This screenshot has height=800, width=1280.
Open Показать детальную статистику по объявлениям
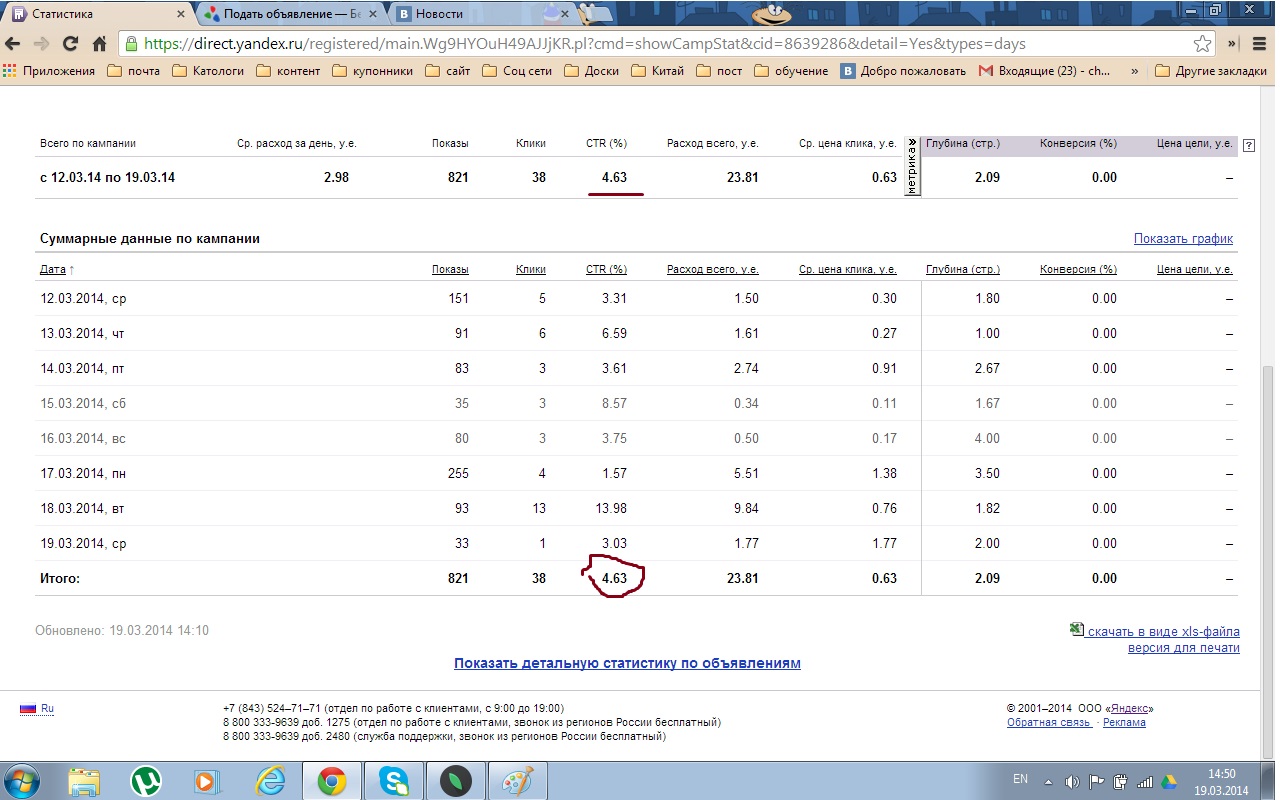coord(627,663)
